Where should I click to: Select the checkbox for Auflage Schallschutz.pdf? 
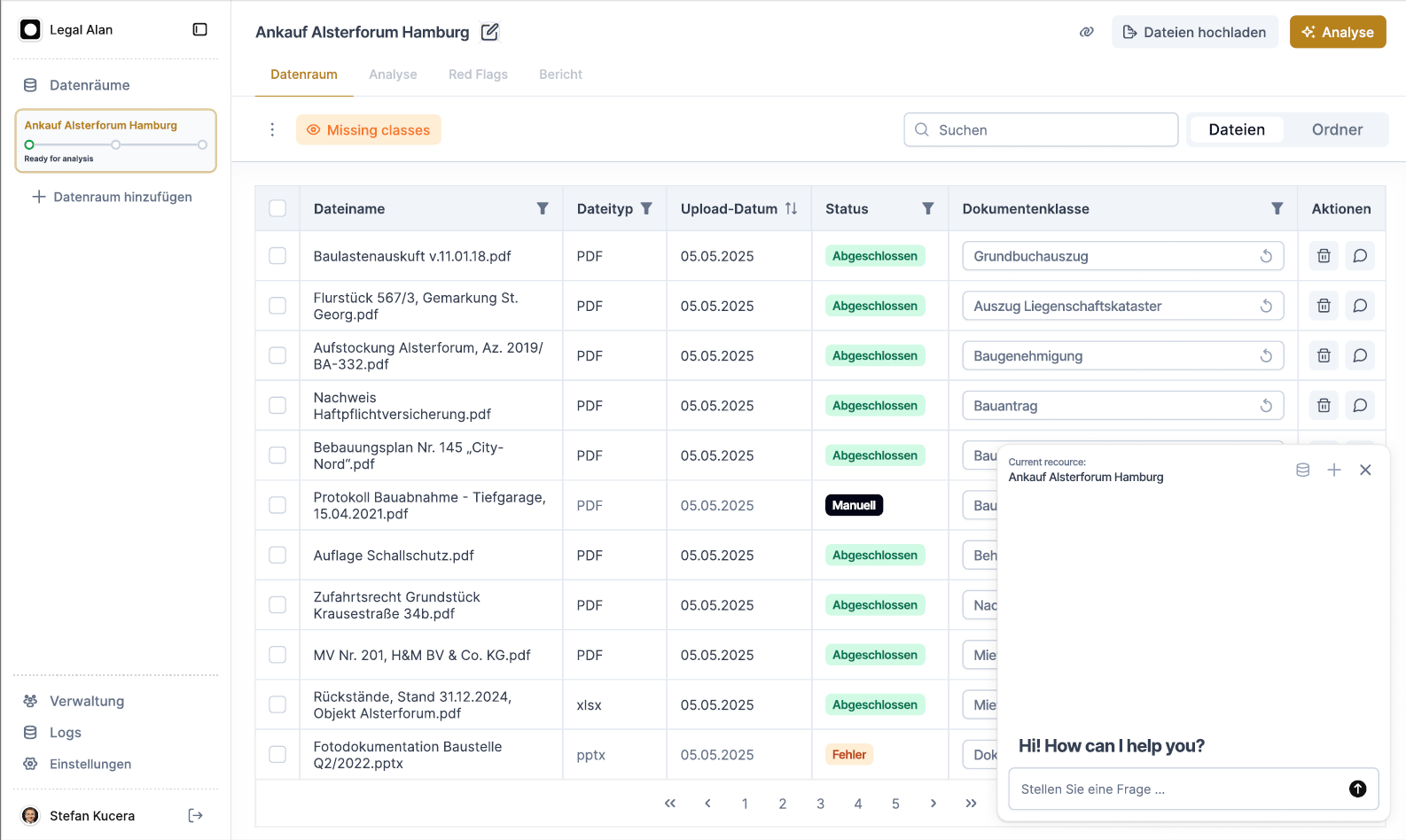coord(277,555)
